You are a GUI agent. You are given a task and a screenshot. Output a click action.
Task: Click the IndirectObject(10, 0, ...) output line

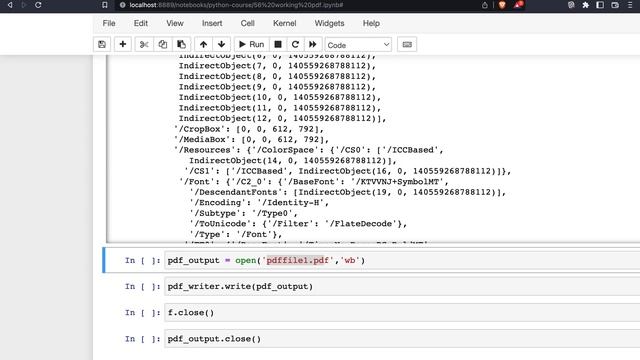pos(280,97)
